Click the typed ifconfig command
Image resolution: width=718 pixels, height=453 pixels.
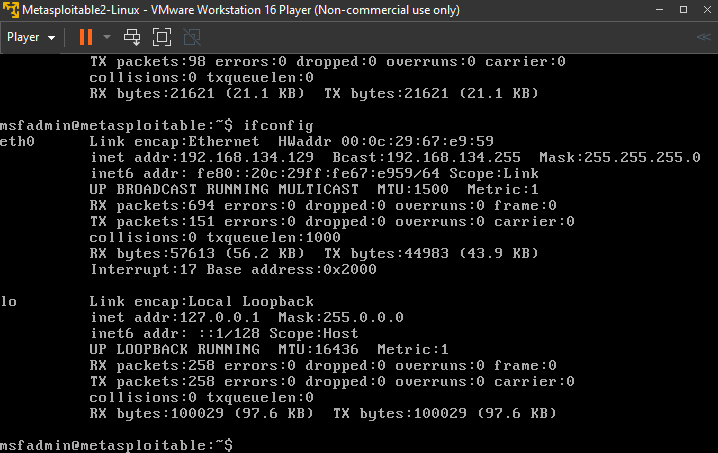pyautogui.click(x=277, y=125)
